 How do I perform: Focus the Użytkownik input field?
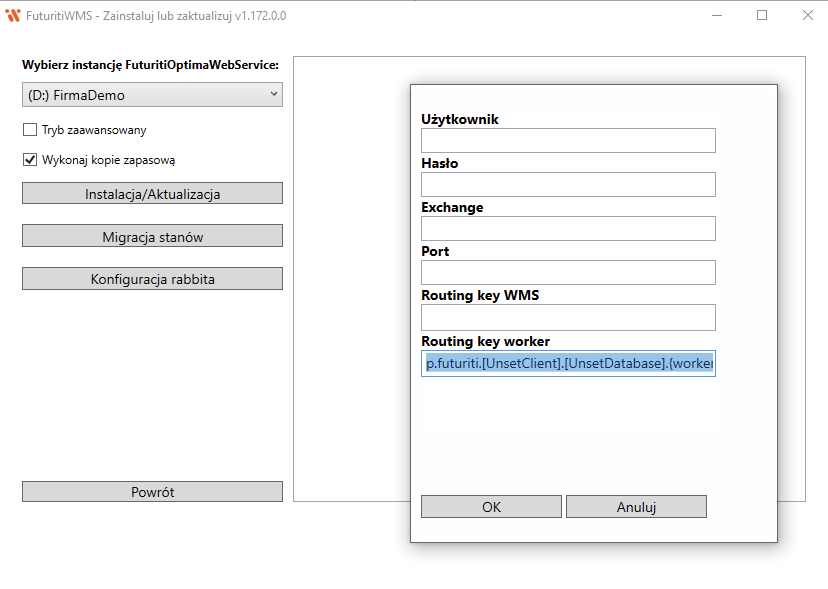click(x=568, y=141)
